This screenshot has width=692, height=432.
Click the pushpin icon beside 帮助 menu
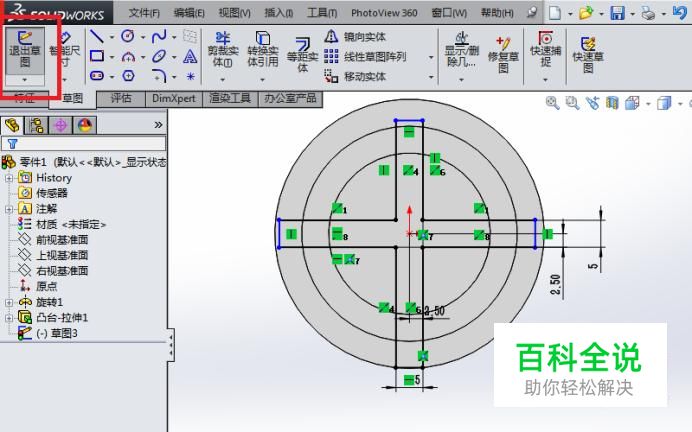(x=532, y=12)
